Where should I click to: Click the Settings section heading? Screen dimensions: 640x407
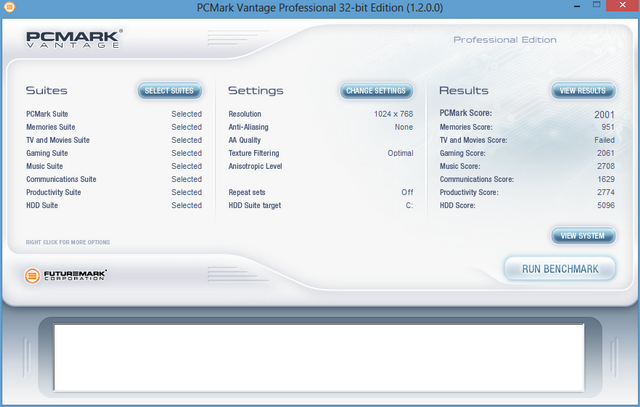pos(256,91)
